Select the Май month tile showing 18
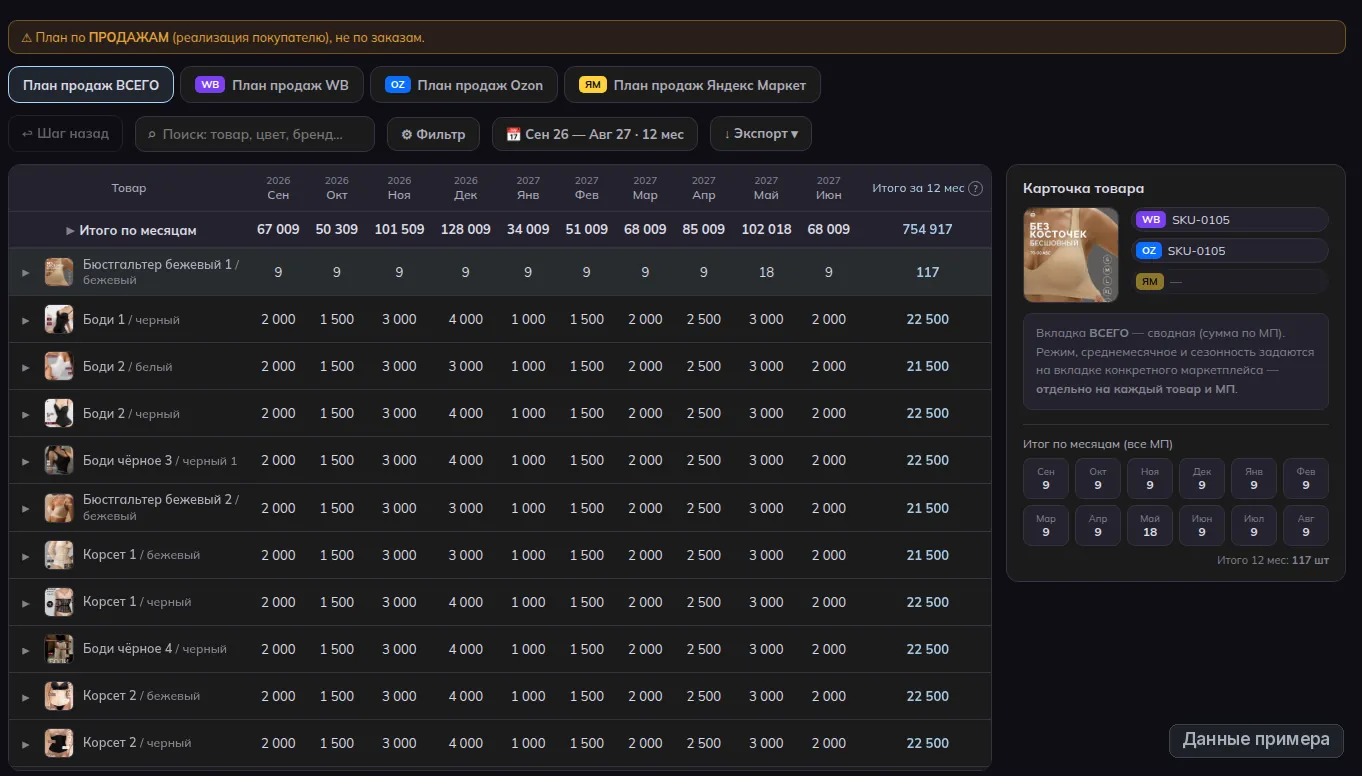 1150,525
